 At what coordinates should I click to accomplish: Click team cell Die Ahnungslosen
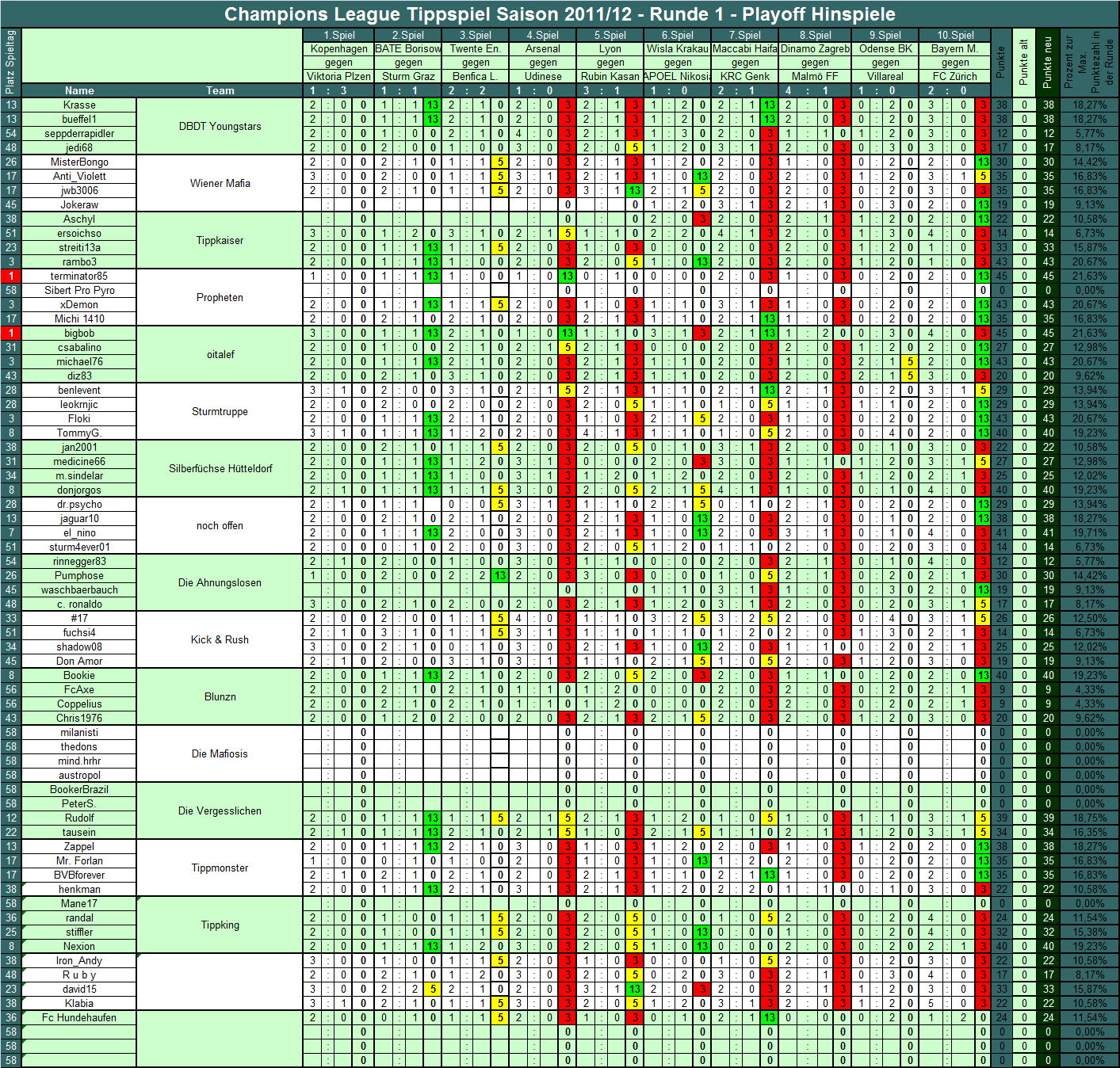point(220,582)
